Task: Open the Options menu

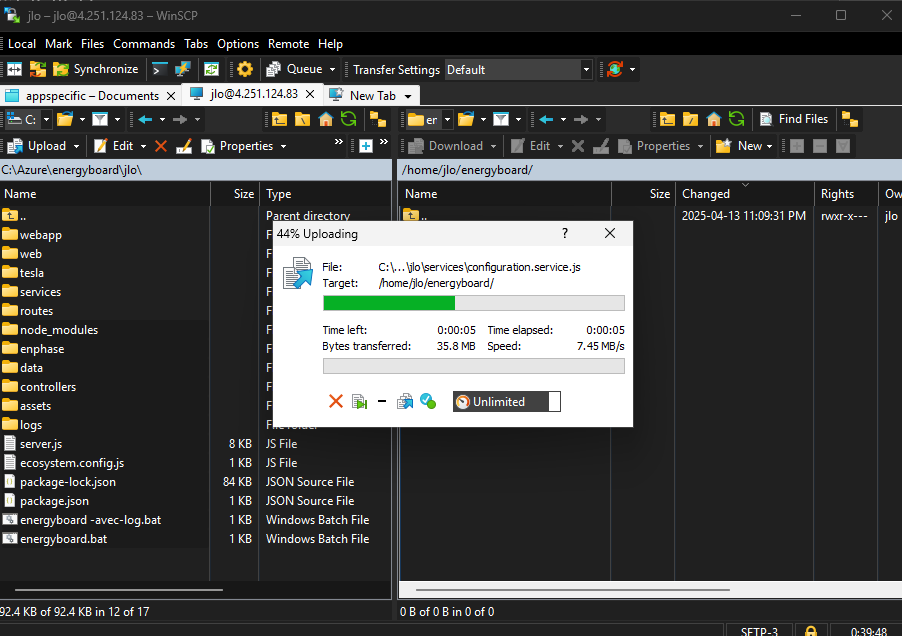Action: [238, 44]
